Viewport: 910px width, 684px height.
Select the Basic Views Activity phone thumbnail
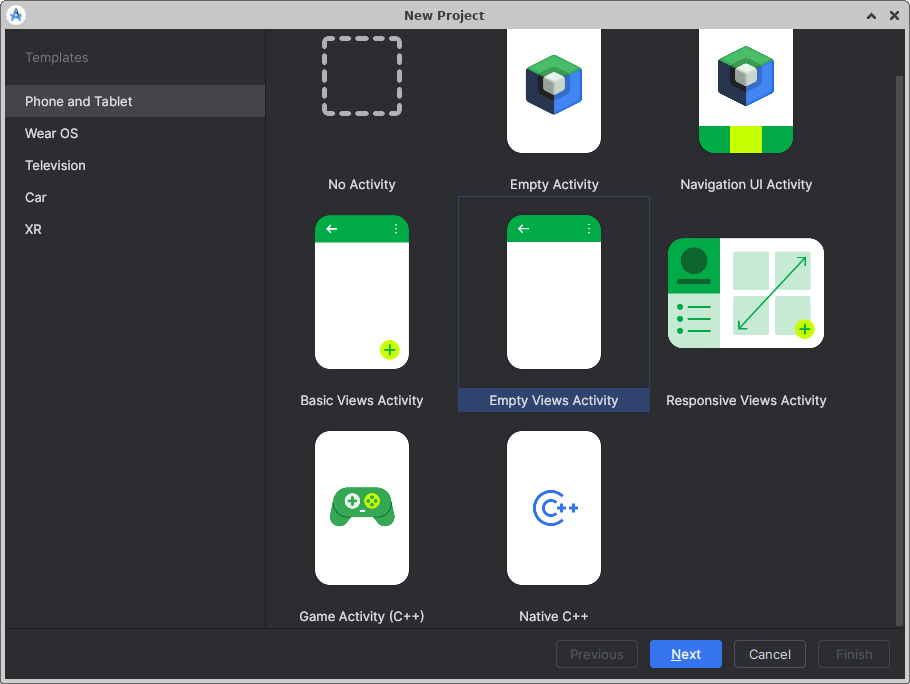coord(361,292)
